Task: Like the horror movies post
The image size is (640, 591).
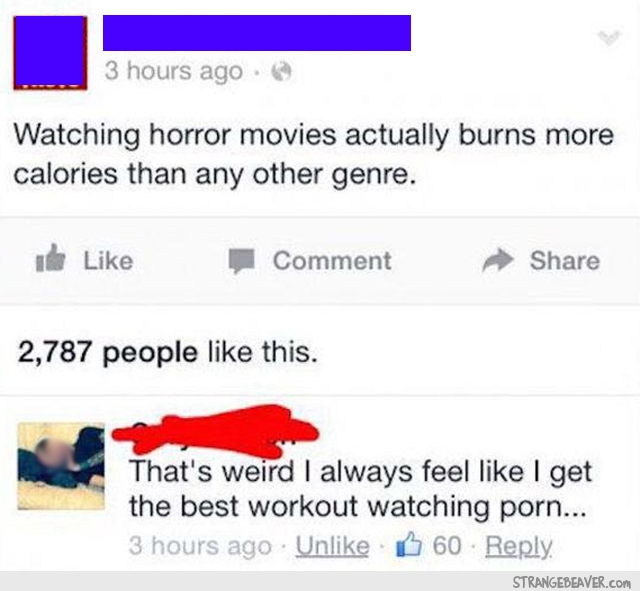Action: click(85, 260)
